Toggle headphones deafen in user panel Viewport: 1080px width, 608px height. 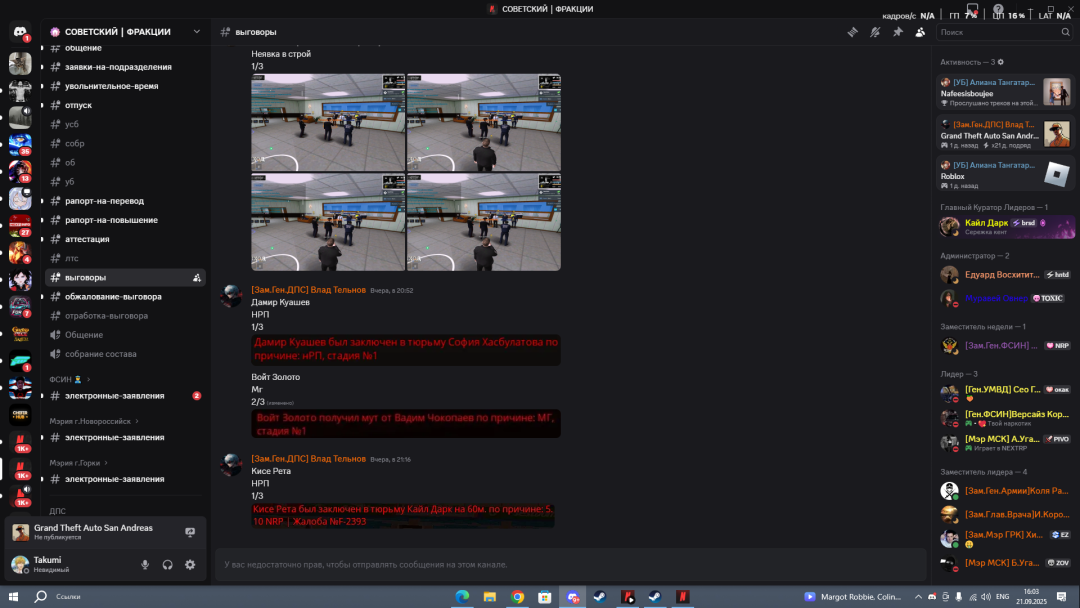pos(168,565)
